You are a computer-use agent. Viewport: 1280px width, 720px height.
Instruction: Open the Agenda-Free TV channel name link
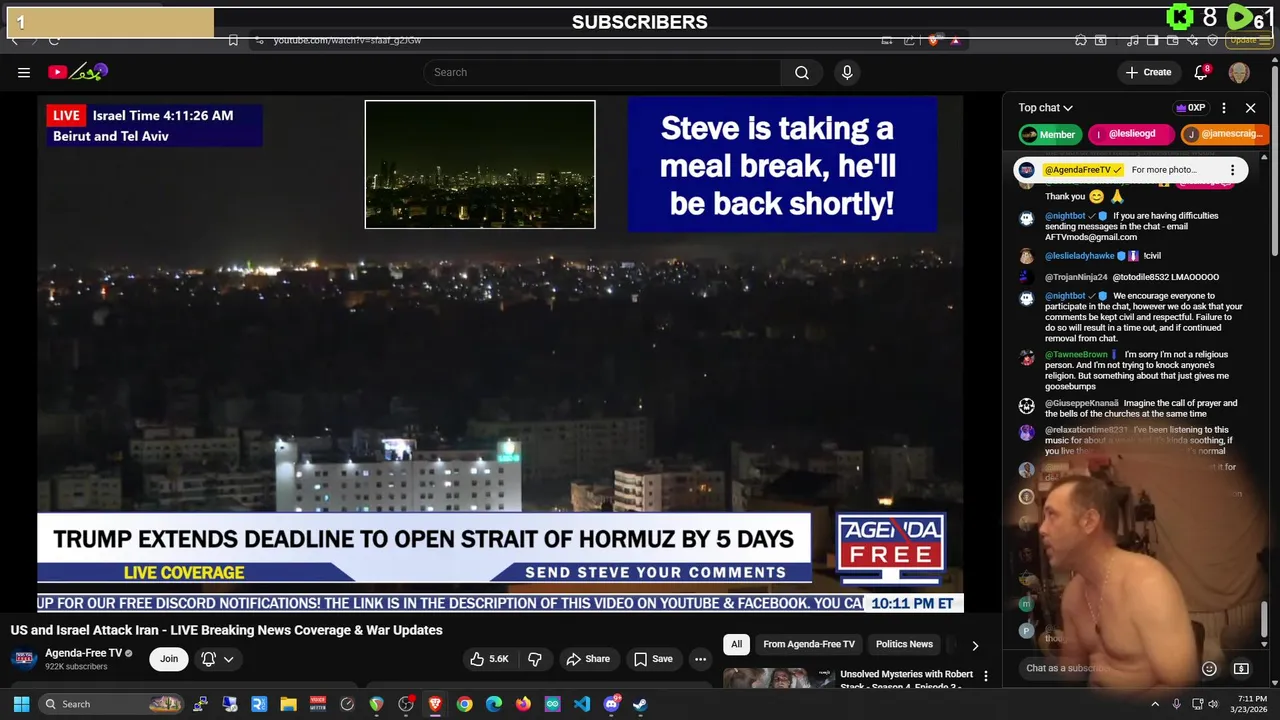[x=83, y=653]
